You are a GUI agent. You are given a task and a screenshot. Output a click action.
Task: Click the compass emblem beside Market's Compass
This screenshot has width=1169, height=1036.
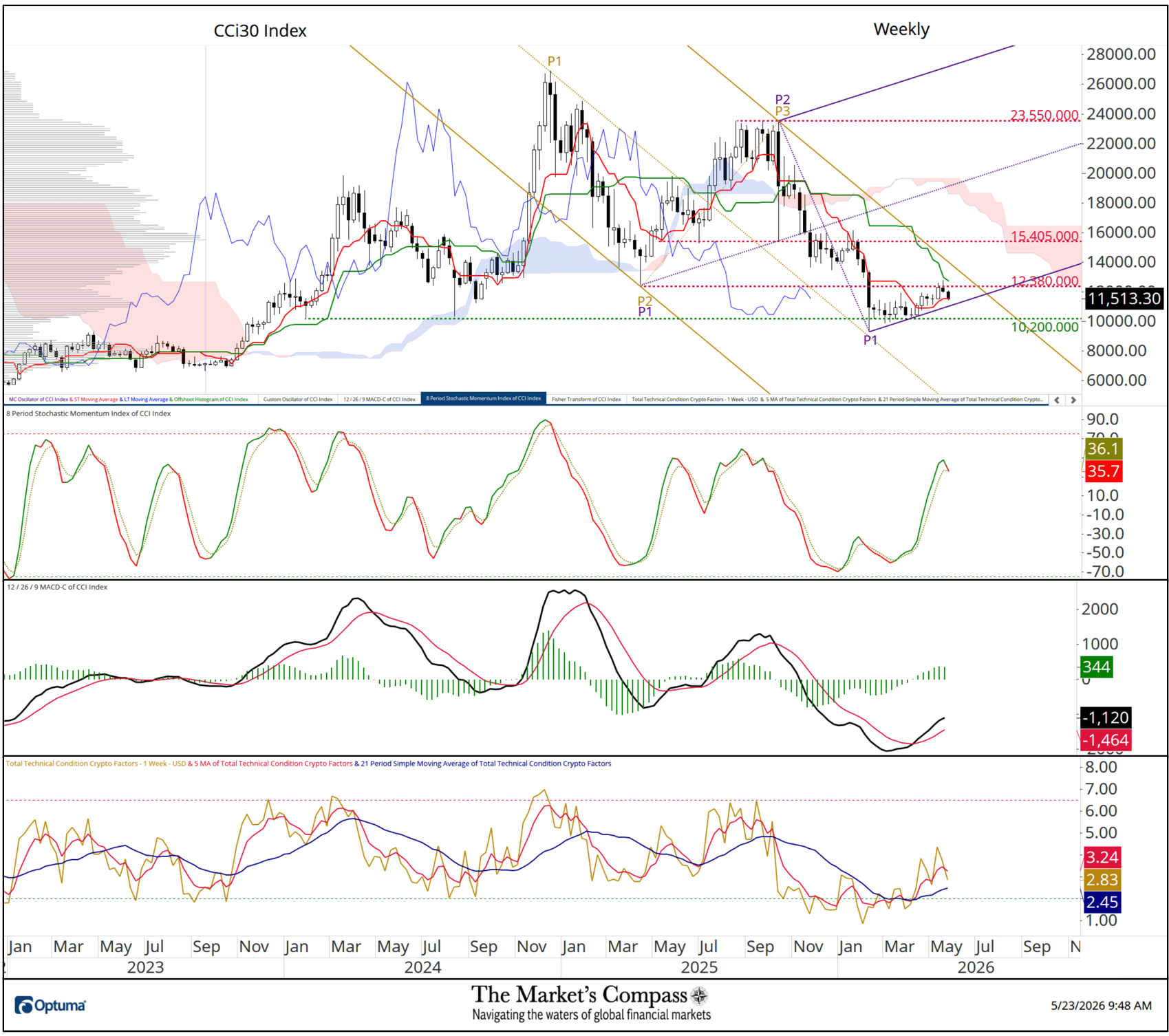(x=699, y=995)
